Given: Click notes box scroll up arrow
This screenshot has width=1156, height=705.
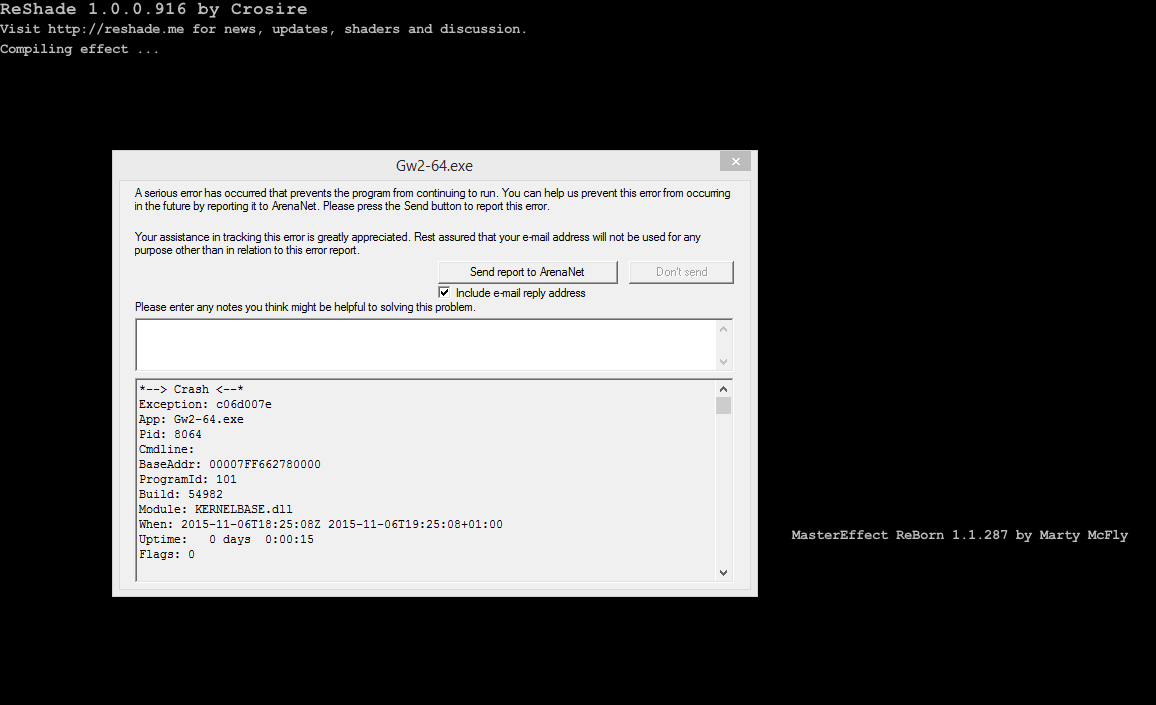Looking at the screenshot, I should point(723,329).
